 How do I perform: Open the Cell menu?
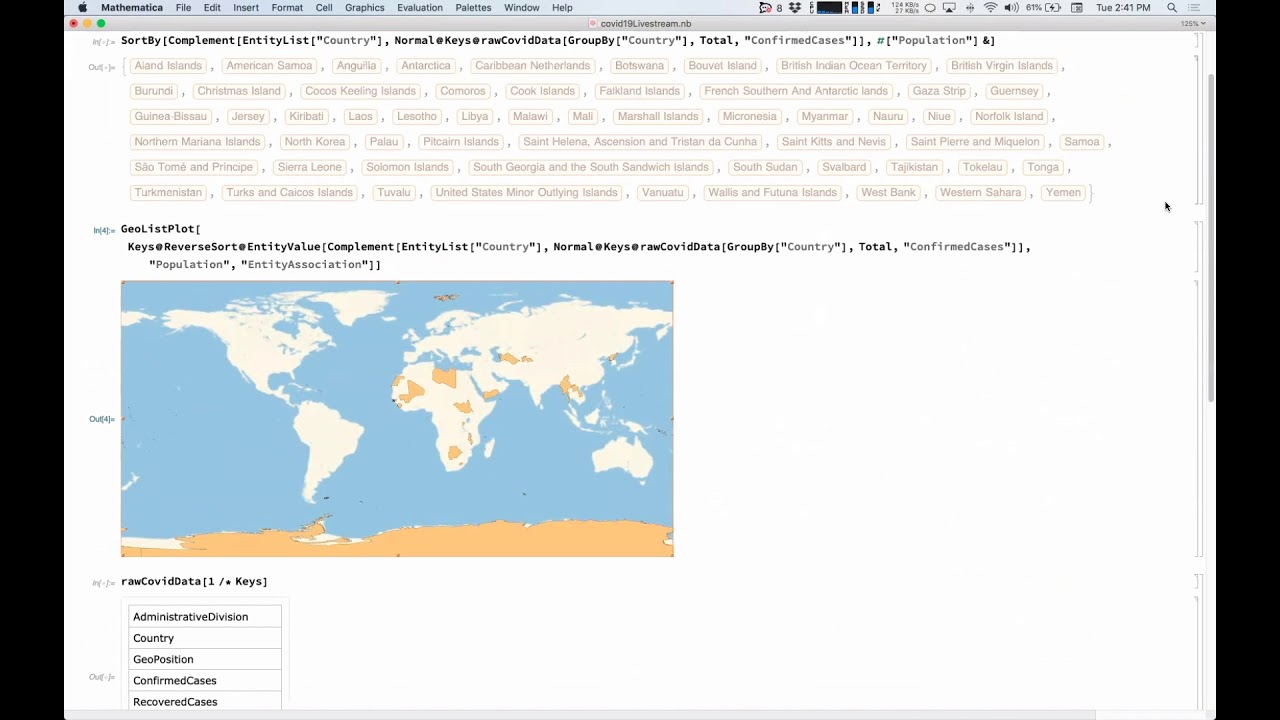pyautogui.click(x=324, y=7)
